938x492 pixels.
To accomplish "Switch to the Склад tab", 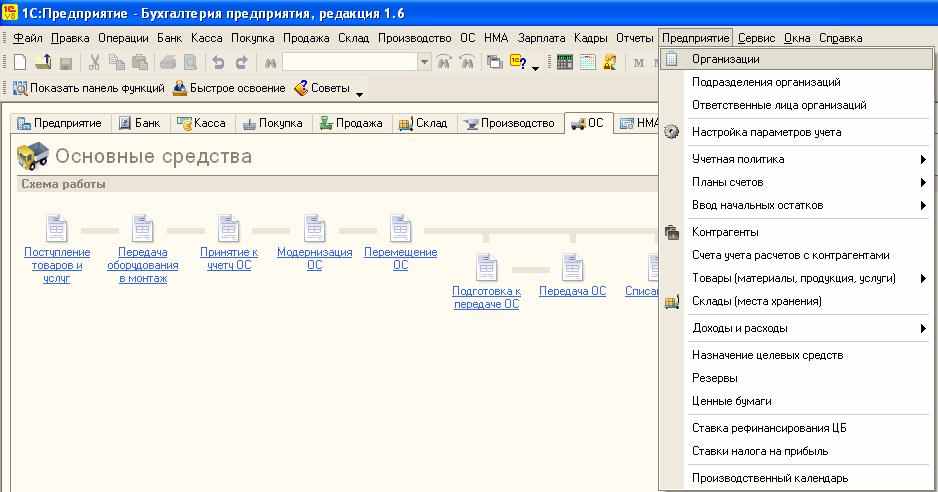I will coord(424,123).
